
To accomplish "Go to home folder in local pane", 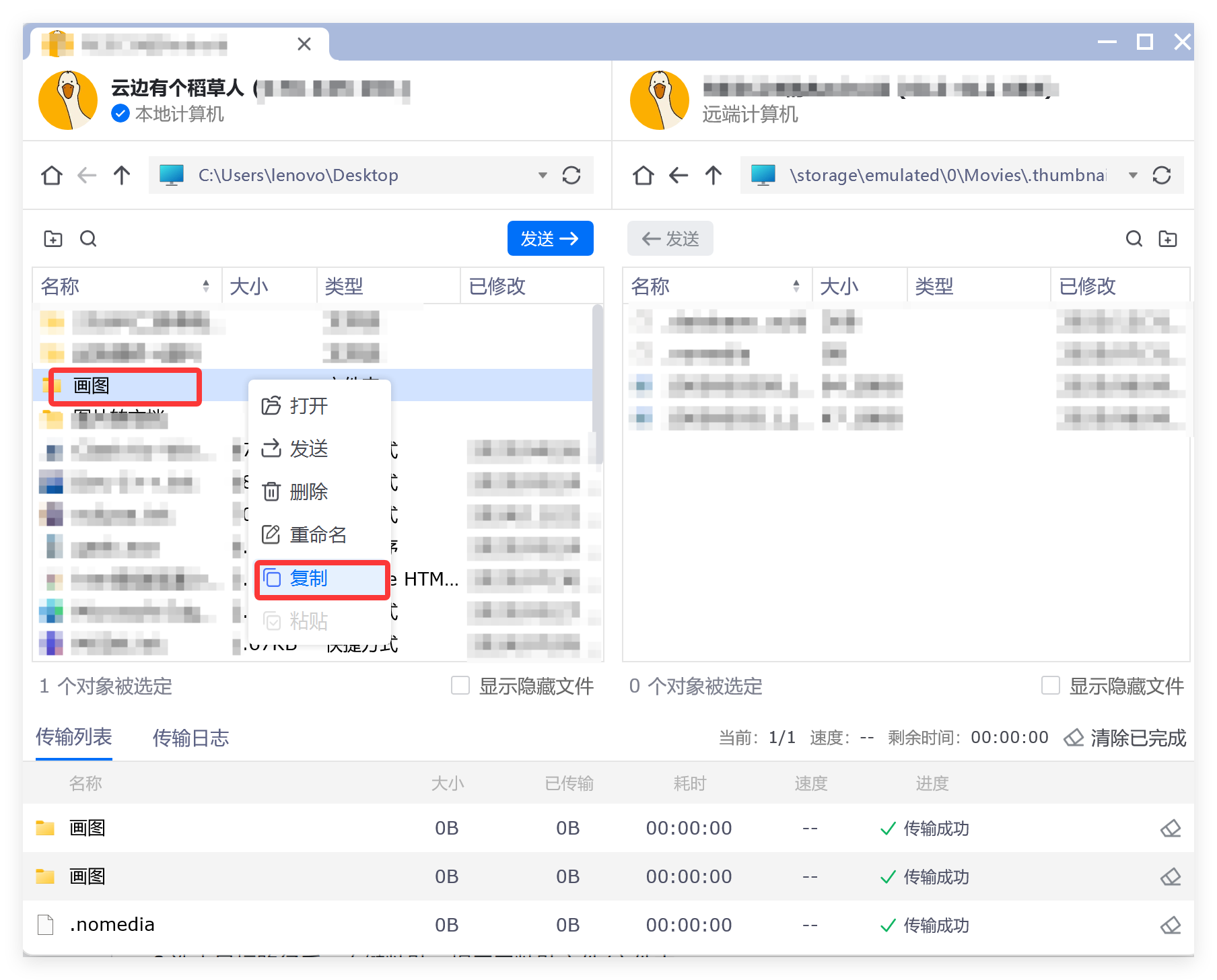I will 52,176.
